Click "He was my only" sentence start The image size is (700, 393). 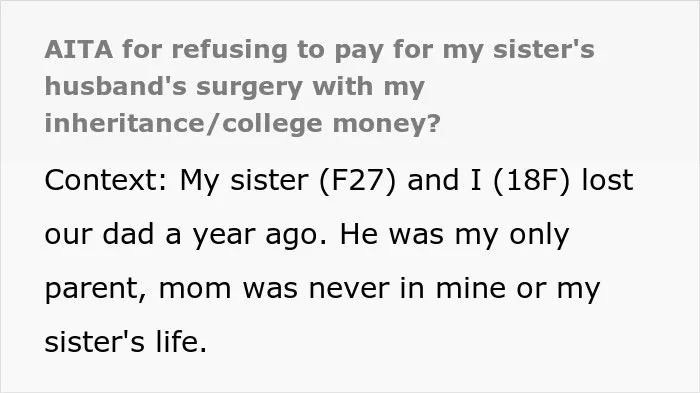[x=454, y=235]
